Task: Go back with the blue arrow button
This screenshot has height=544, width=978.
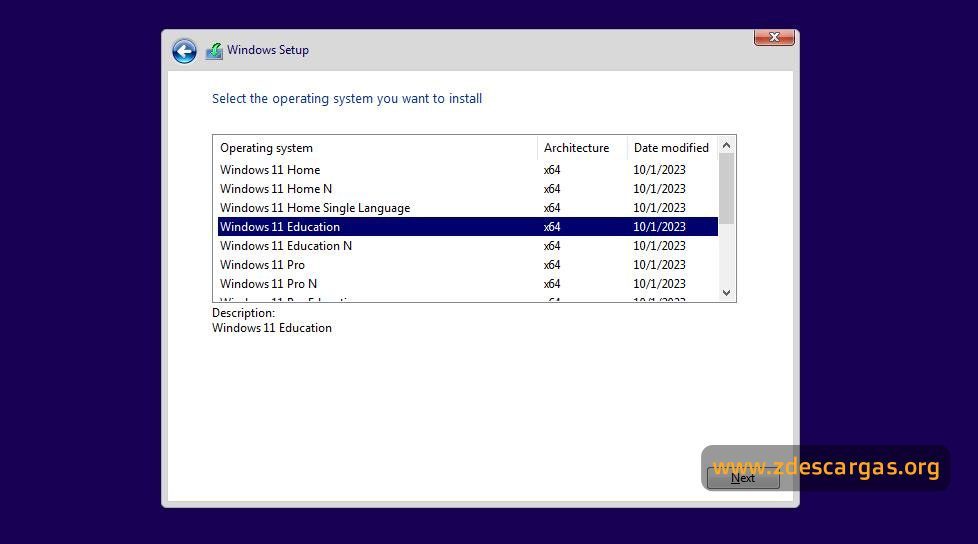Action: 184,51
